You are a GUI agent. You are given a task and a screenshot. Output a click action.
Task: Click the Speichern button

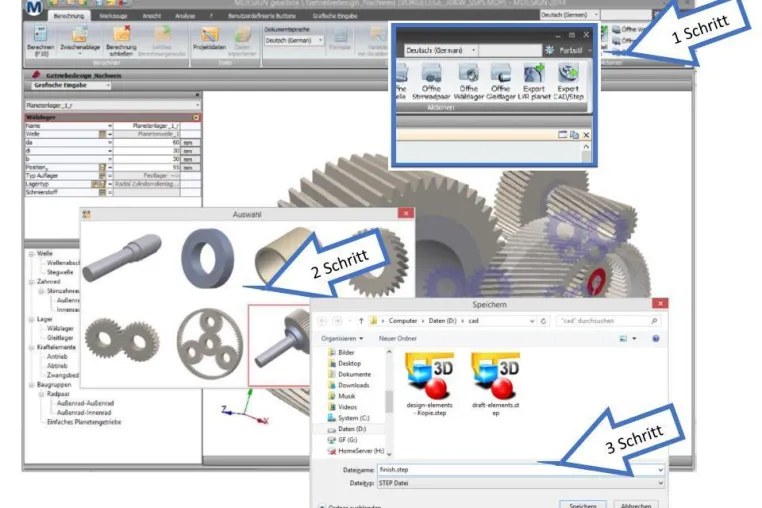pyautogui.click(x=583, y=505)
